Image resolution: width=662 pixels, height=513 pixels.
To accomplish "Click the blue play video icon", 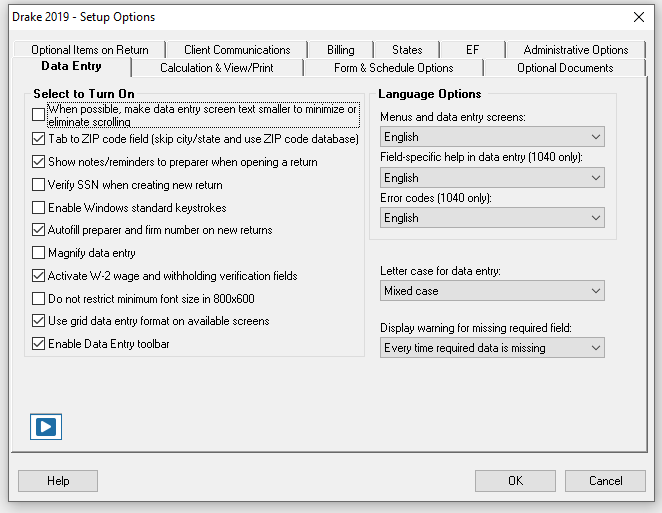I will [46, 427].
